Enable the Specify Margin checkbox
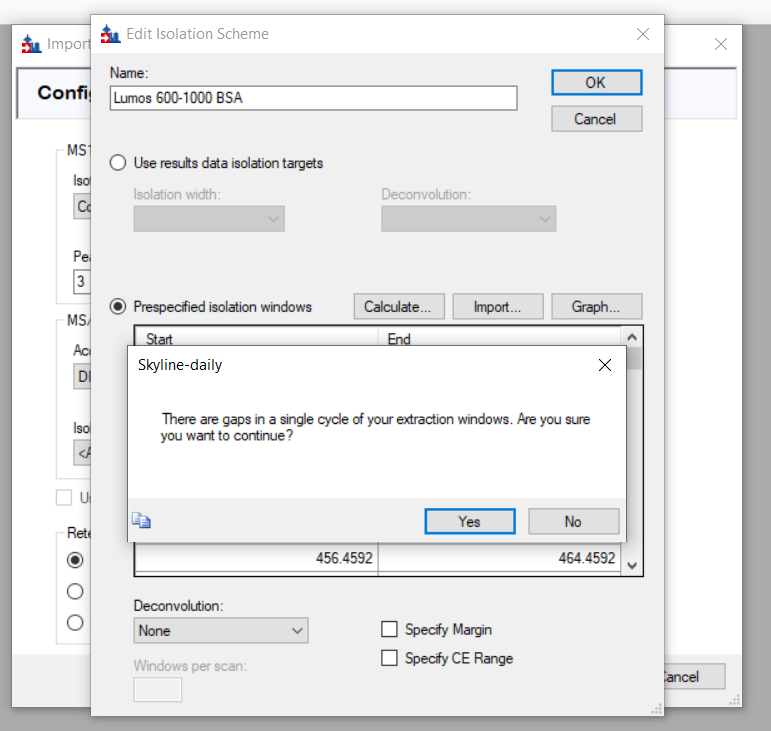The height and width of the screenshot is (731, 771). (x=390, y=630)
